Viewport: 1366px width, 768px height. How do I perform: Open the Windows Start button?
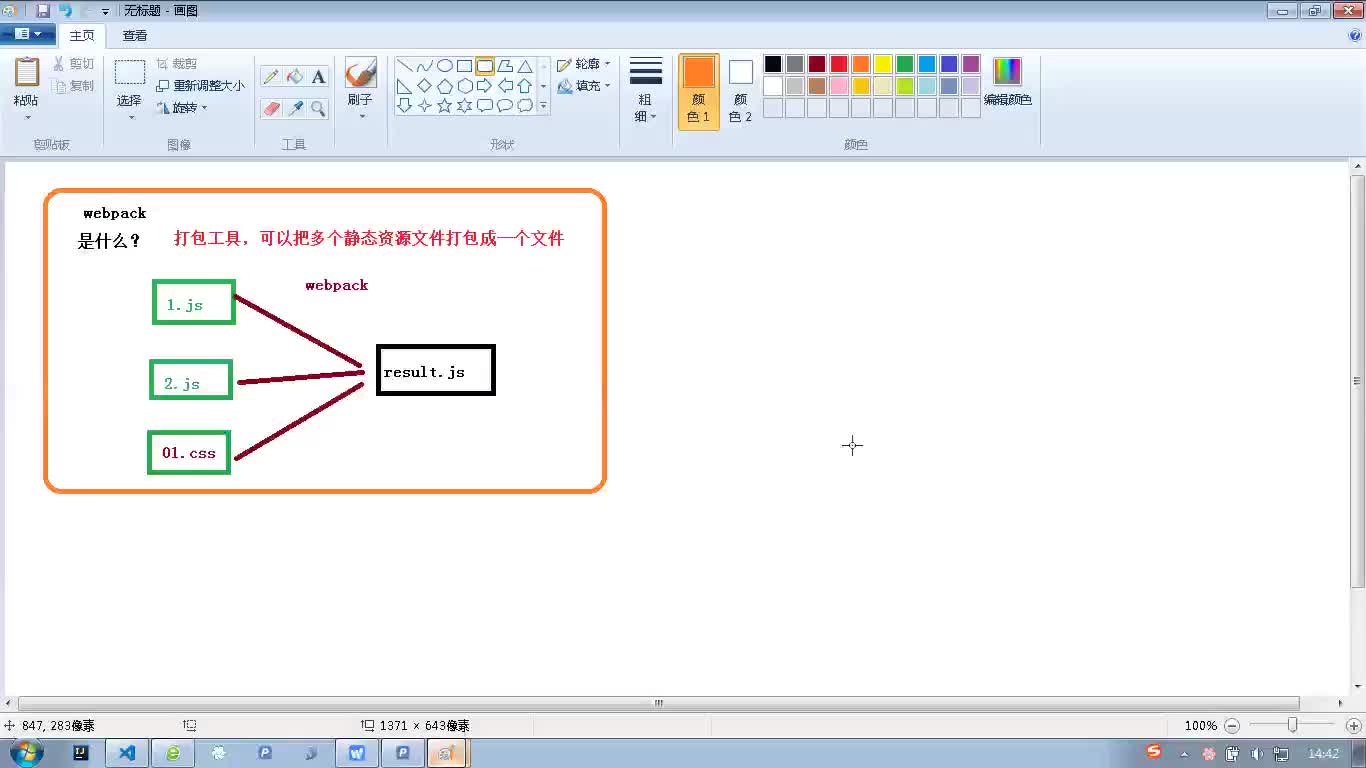coord(26,753)
